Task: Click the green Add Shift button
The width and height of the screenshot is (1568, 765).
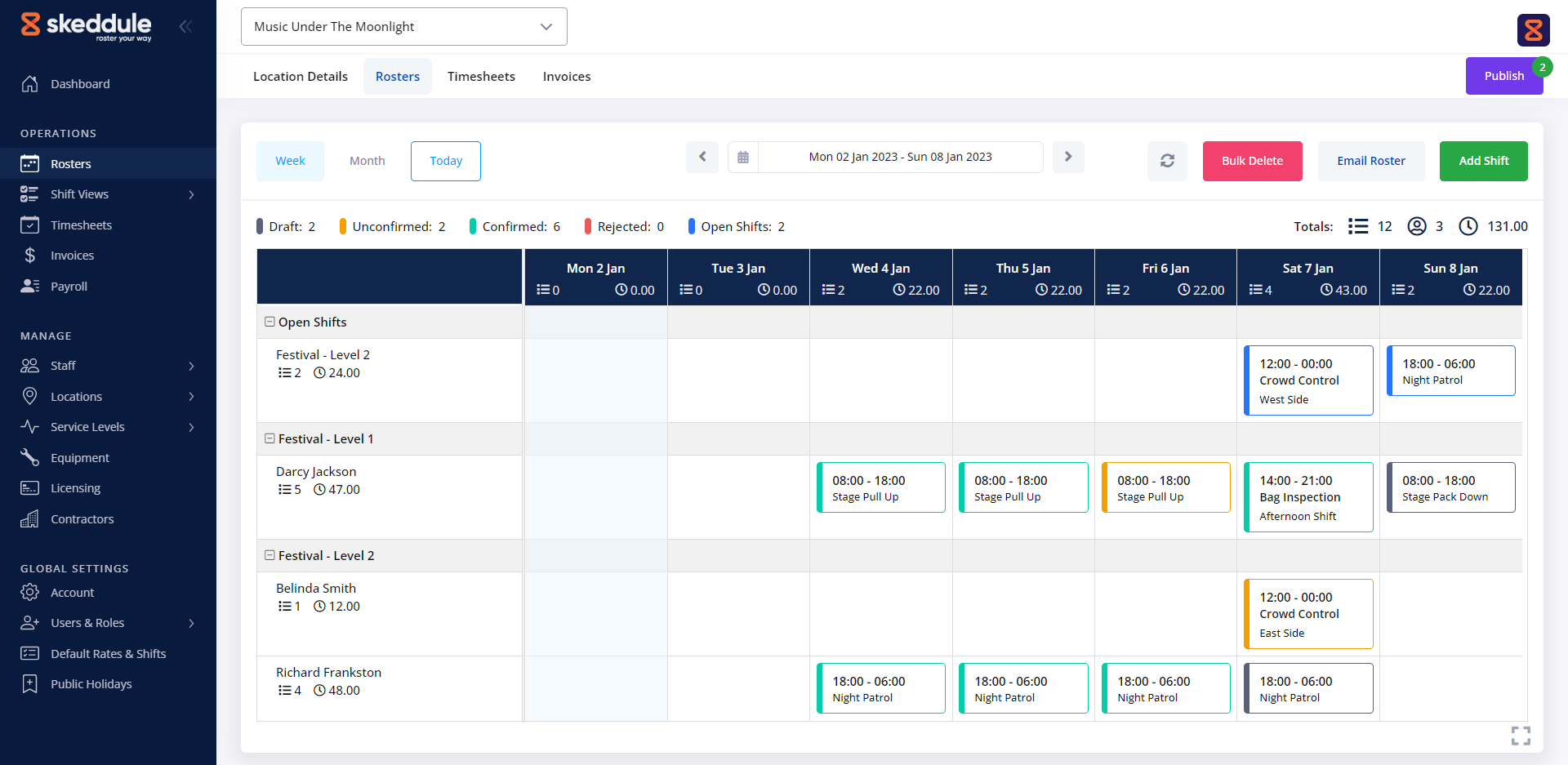Action: (x=1483, y=161)
